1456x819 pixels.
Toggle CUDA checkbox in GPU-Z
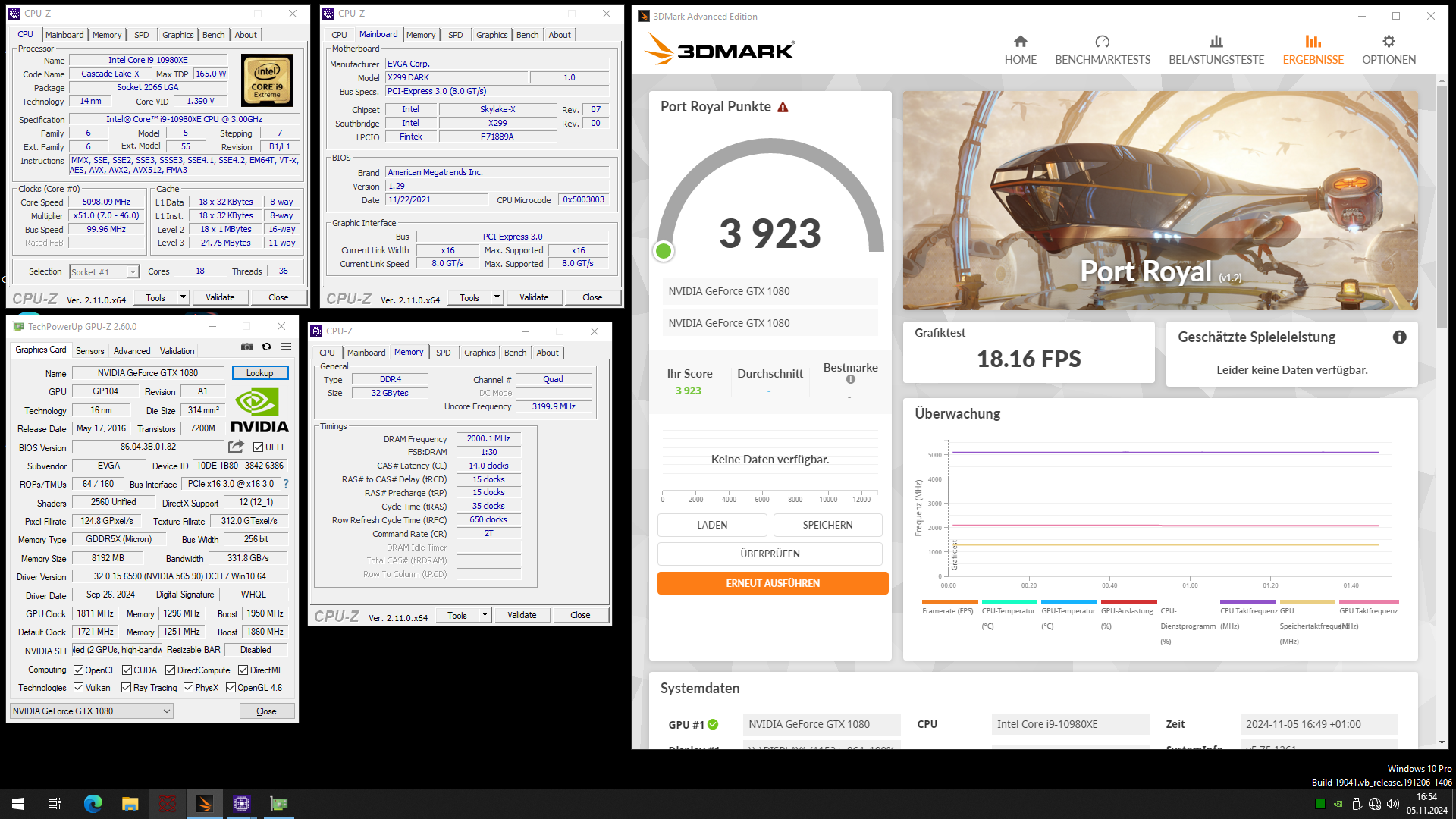tap(127, 670)
